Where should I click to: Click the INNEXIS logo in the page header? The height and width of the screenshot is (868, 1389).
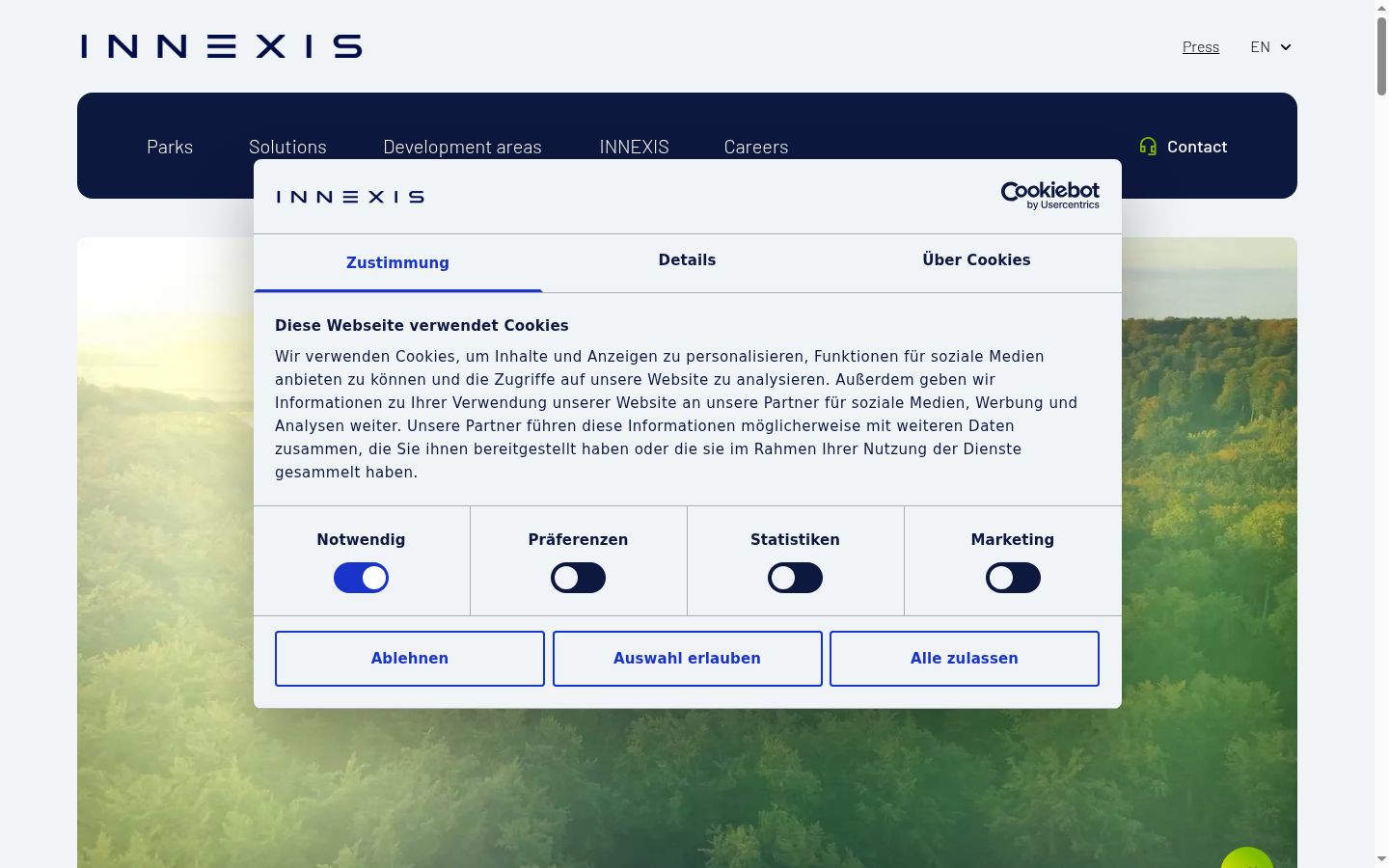click(x=222, y=46)
